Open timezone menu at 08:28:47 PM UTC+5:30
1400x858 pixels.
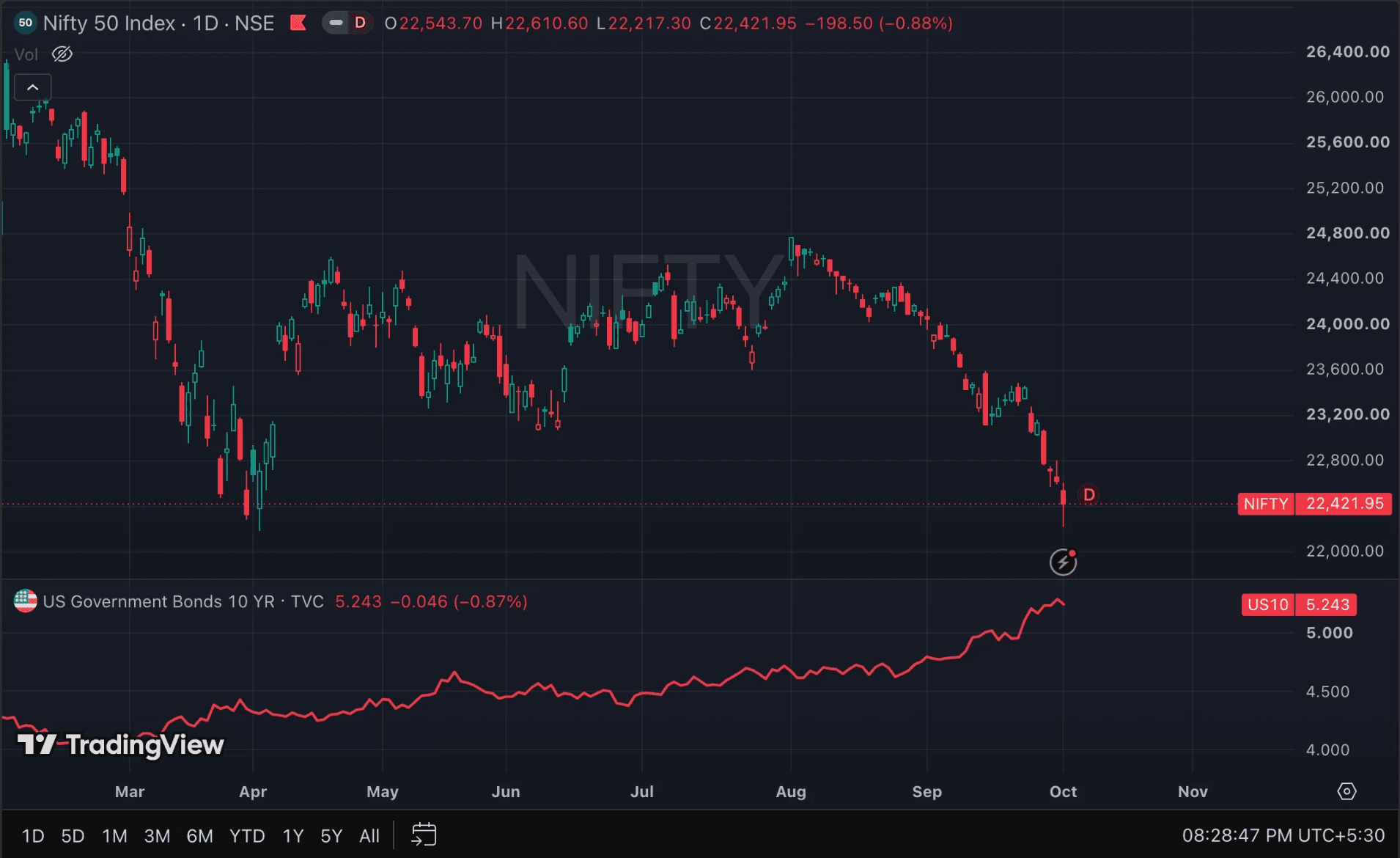[1283, 835]
